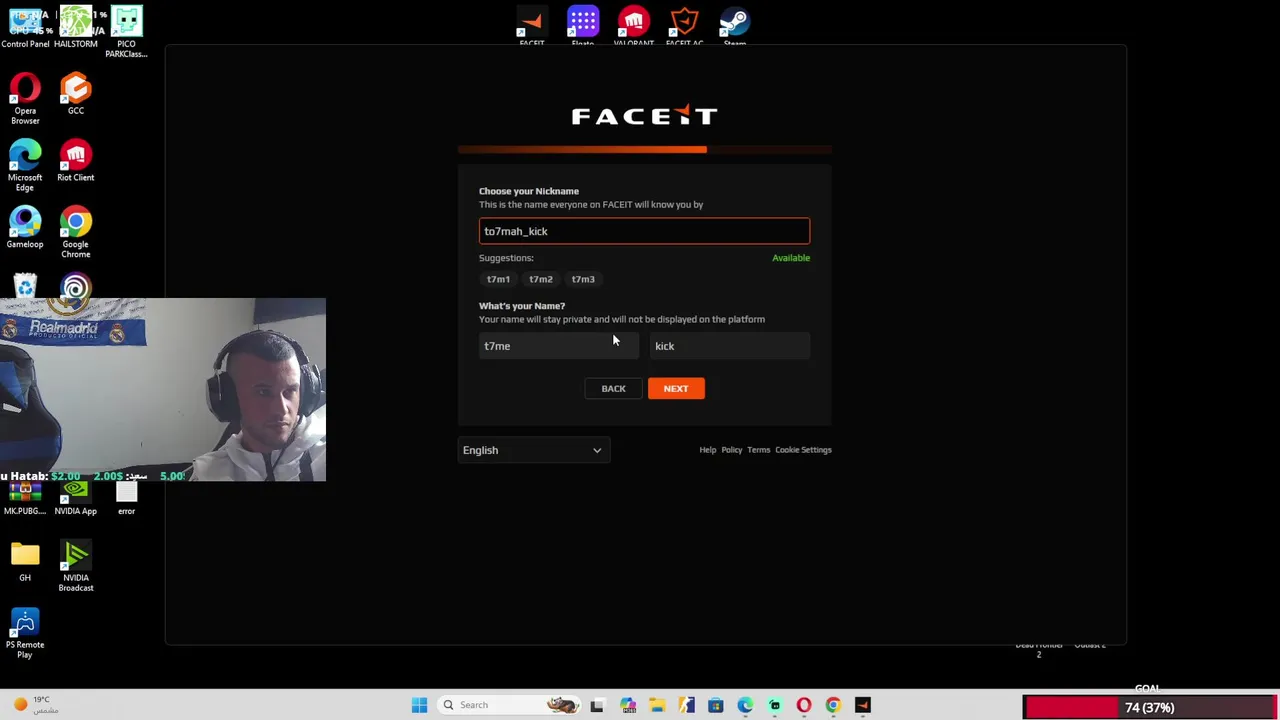
Task: Click the GCC desktop icon
Action: (x=76, y=93)
